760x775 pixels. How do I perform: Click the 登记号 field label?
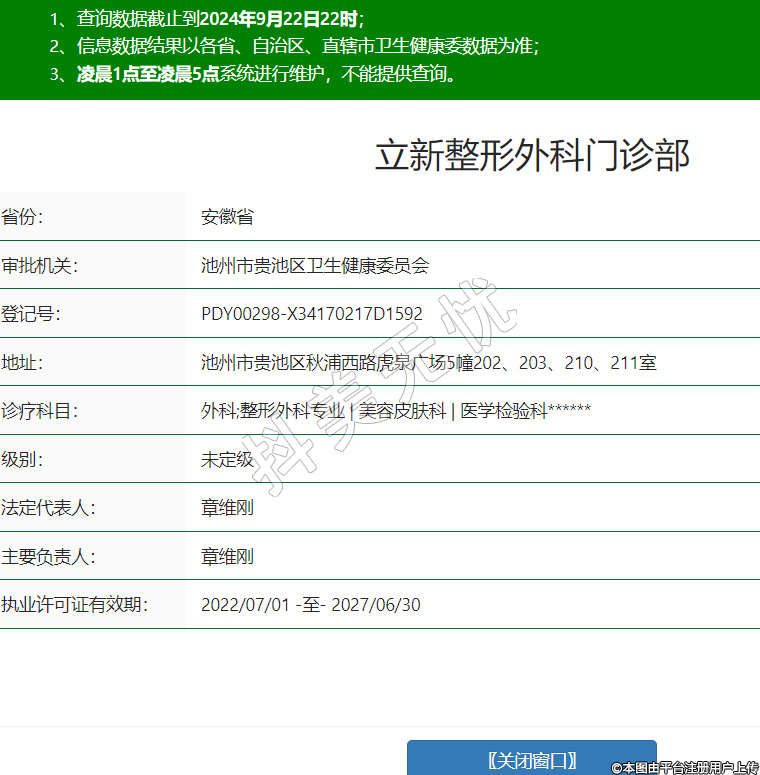(31, 314)
